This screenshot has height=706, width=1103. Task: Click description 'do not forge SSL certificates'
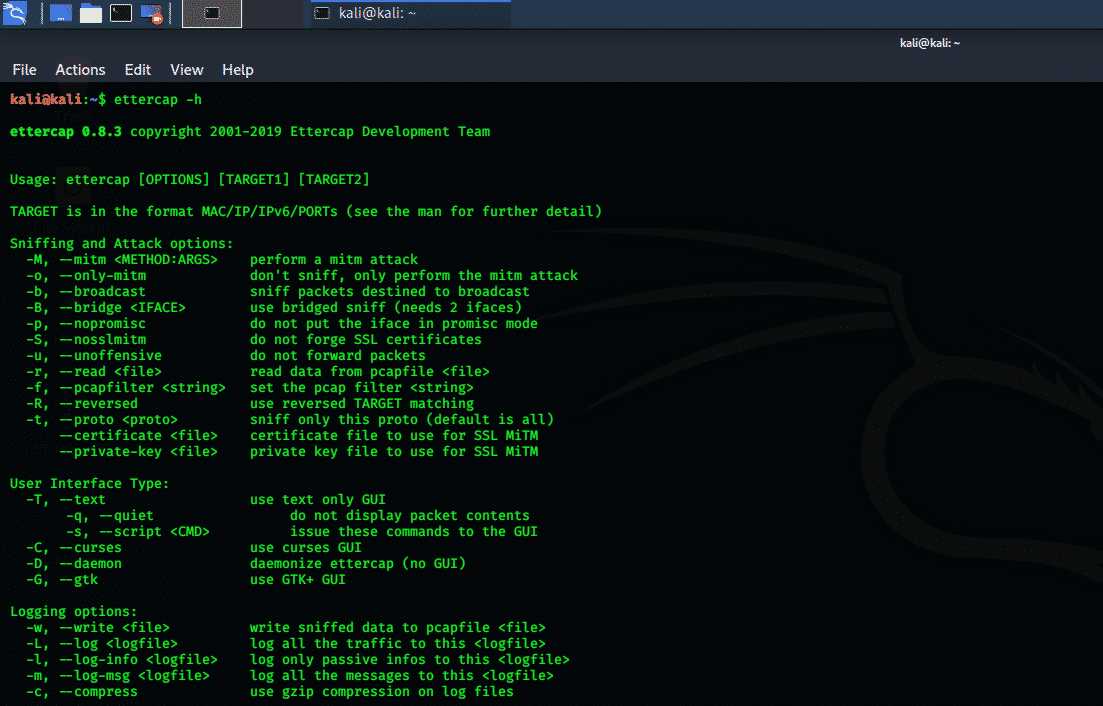(366, 340)
